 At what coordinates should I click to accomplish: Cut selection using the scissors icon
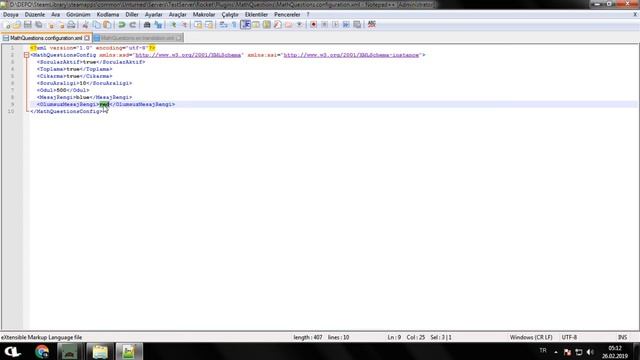[85, 25]
